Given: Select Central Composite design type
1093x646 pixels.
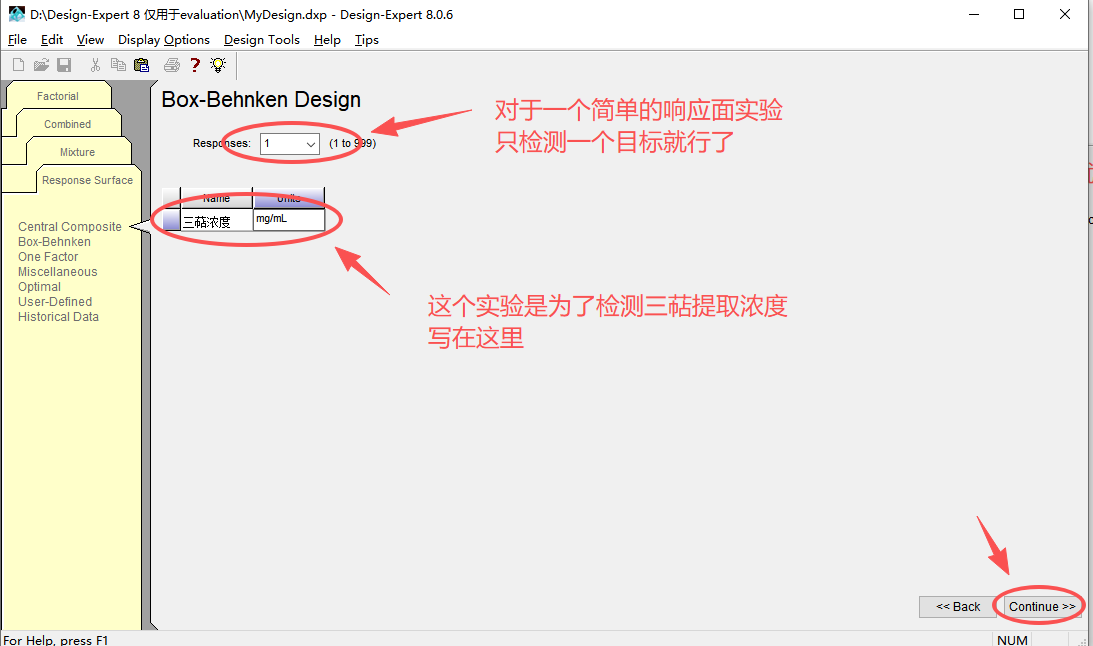Looking at the screenshot, I should (x=70, y=227).
